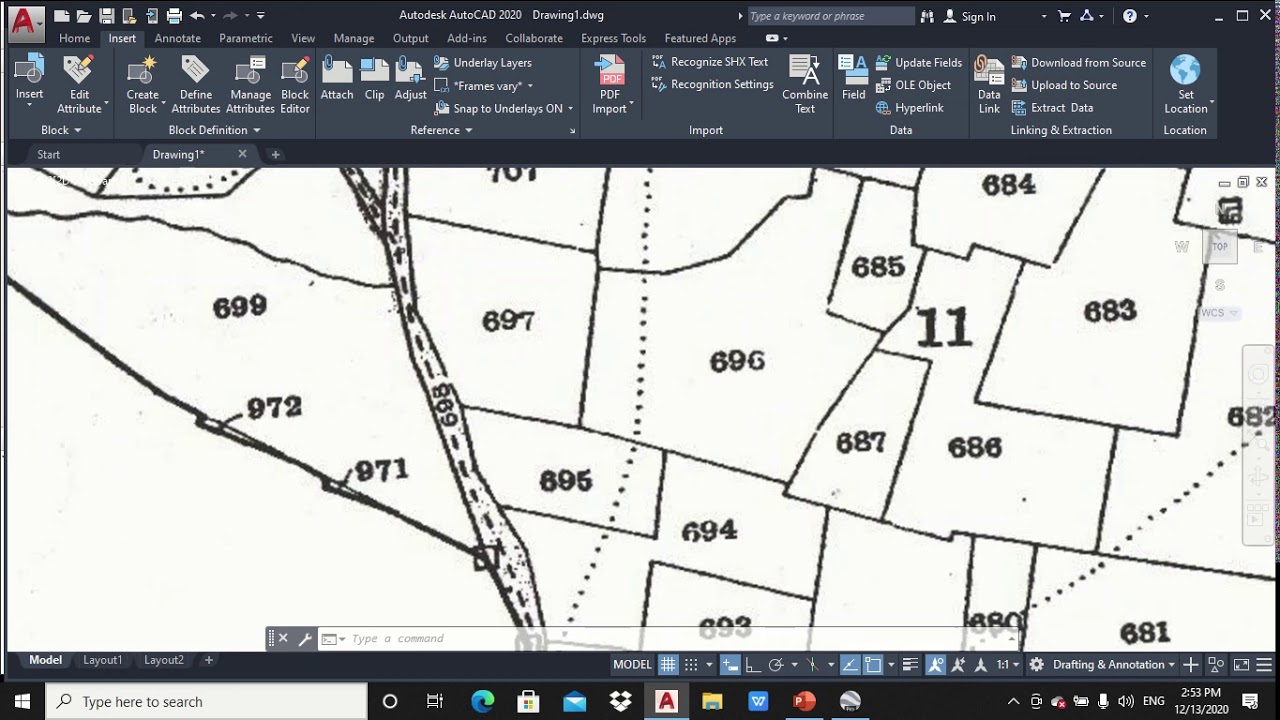The width and height of the screenshot is (1280, 720).
Task: Open the Workspace Switching gear icon
Action: 1037,665
